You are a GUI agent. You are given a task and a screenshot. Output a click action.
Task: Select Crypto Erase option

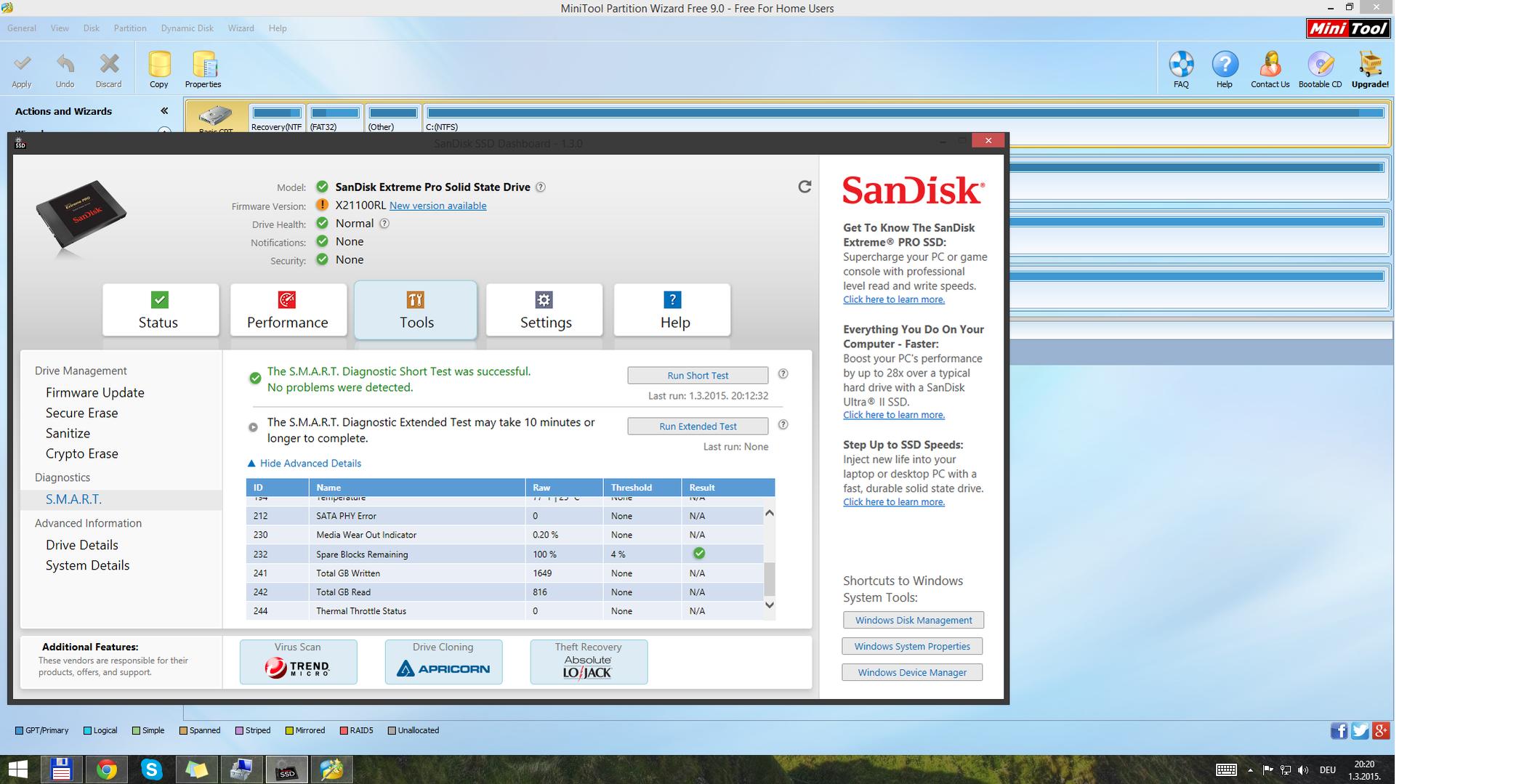click(x=82, y=453)
